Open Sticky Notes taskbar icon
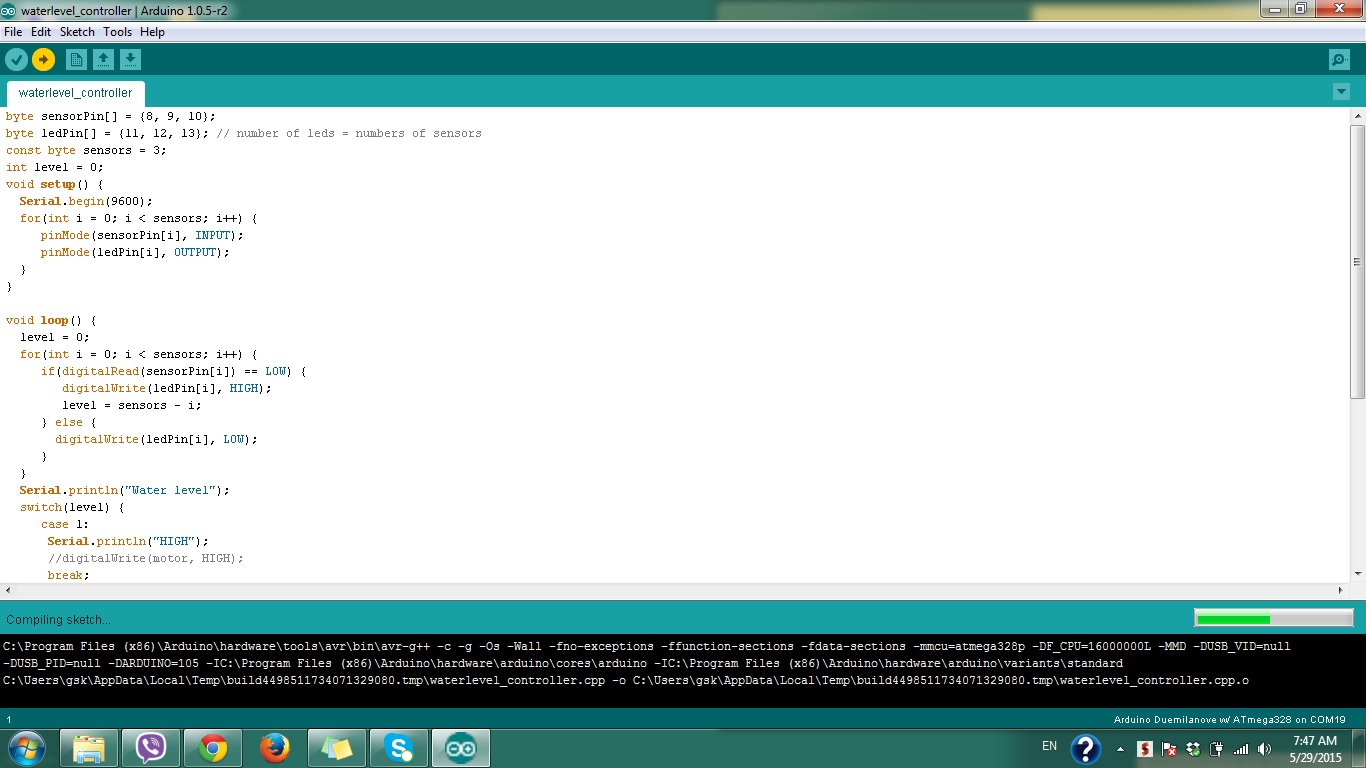 pos(336,748)
